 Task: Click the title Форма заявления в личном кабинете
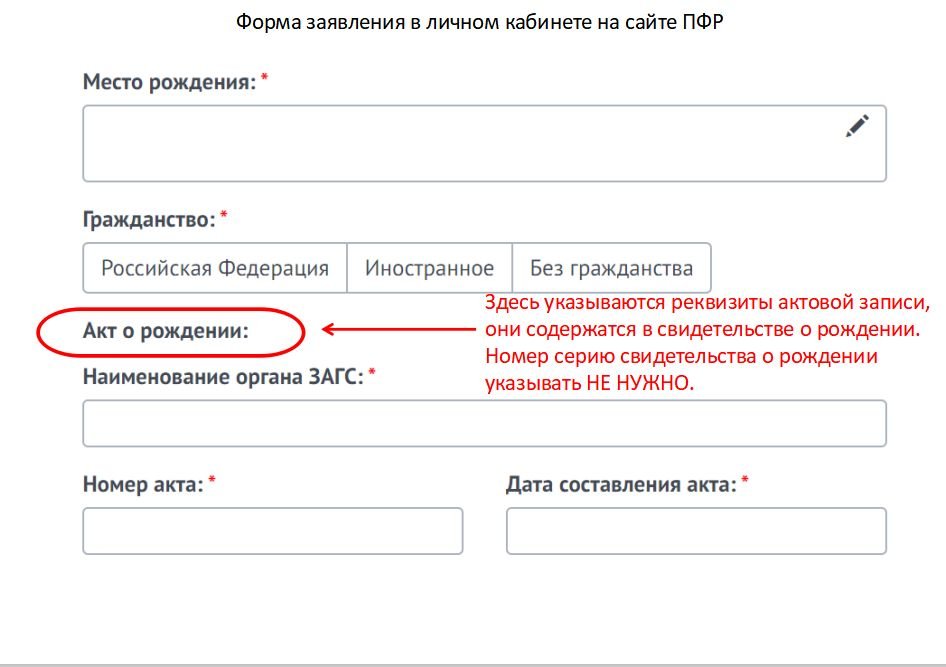[x=480, y=22]
